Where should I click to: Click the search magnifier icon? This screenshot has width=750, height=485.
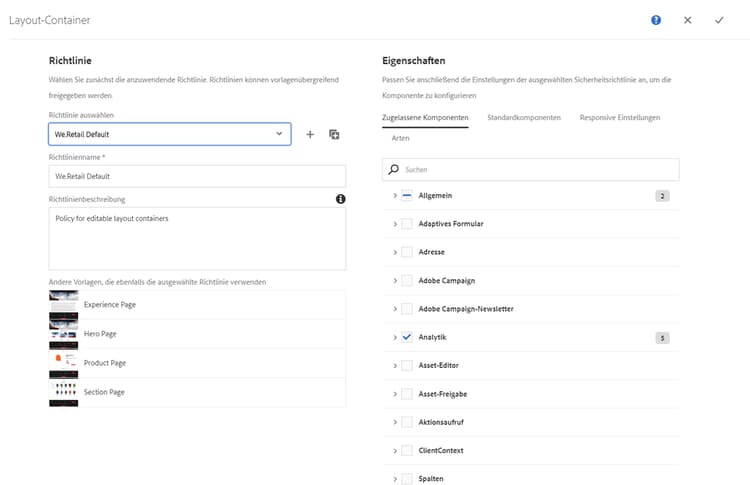pos(394,170)
